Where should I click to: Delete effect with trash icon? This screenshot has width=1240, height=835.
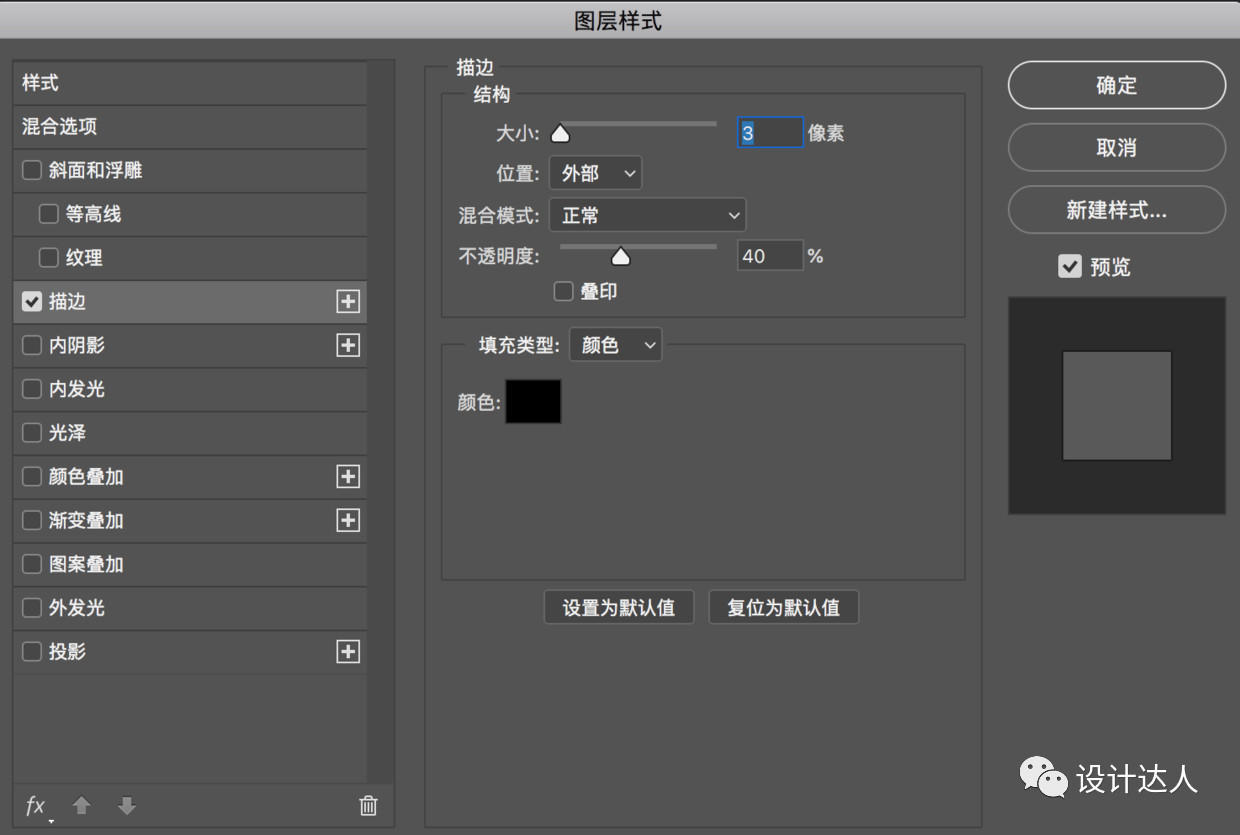[369, 806]
